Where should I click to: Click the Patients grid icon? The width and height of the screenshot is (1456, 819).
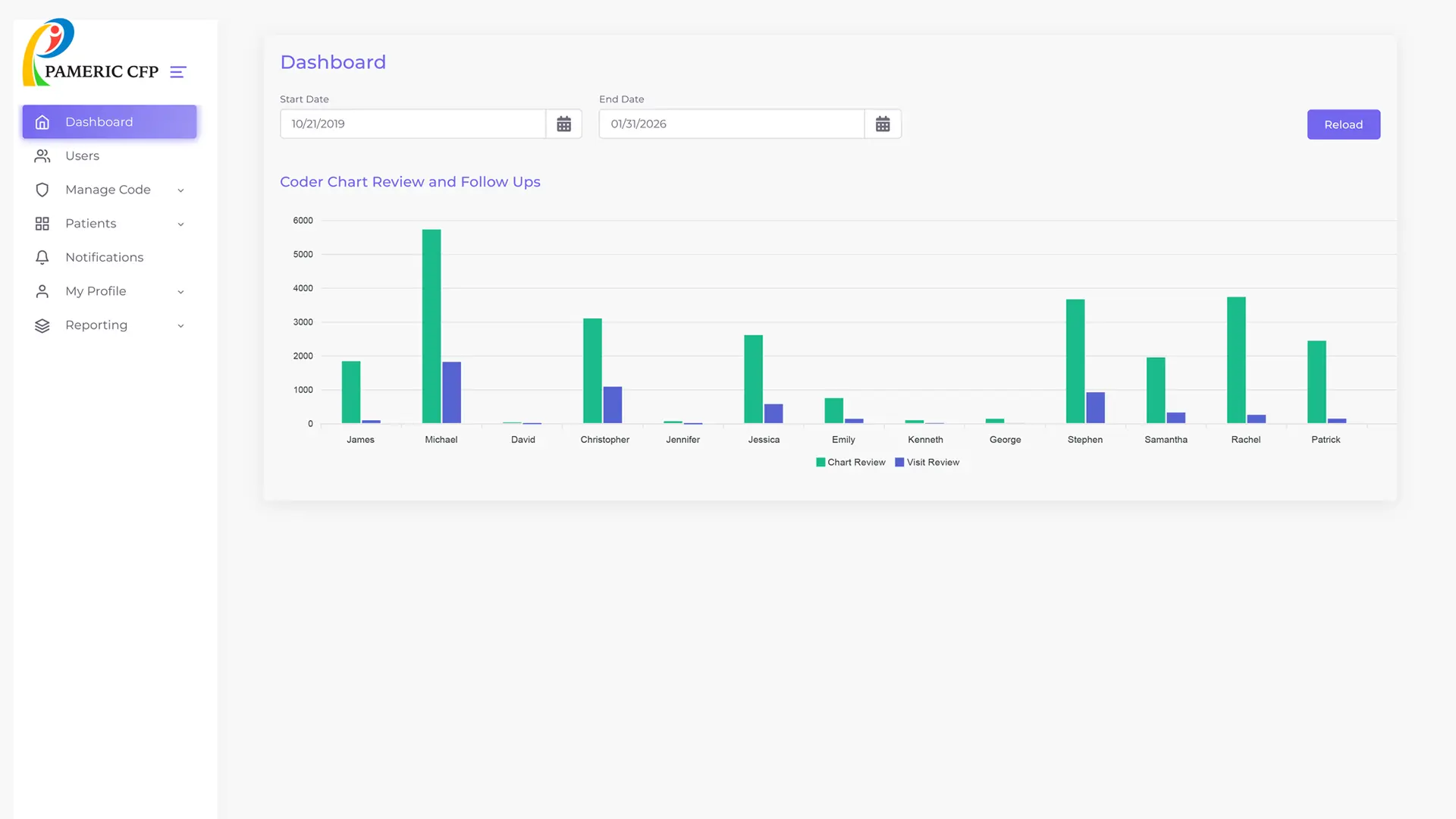[x=42, y=224]
